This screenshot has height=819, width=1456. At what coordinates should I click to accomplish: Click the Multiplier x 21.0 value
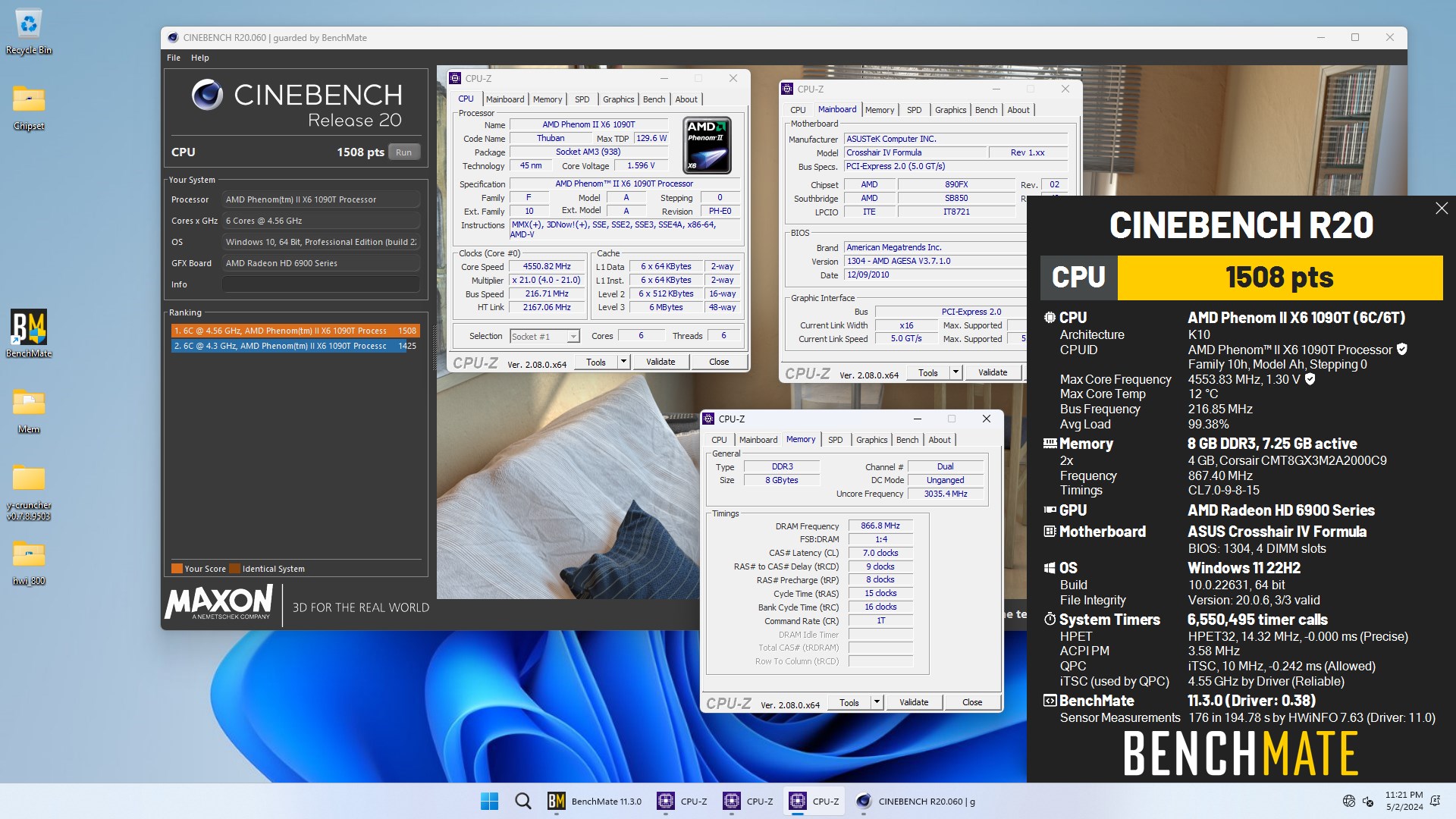coord(547,280)
